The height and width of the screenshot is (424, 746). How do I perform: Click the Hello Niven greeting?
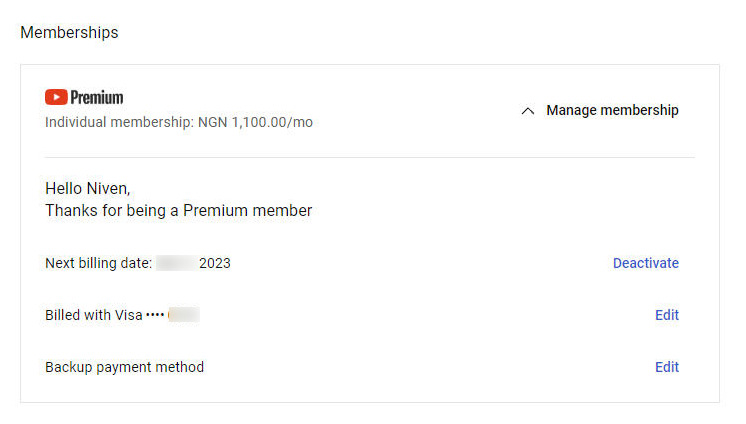coord(88,188)
